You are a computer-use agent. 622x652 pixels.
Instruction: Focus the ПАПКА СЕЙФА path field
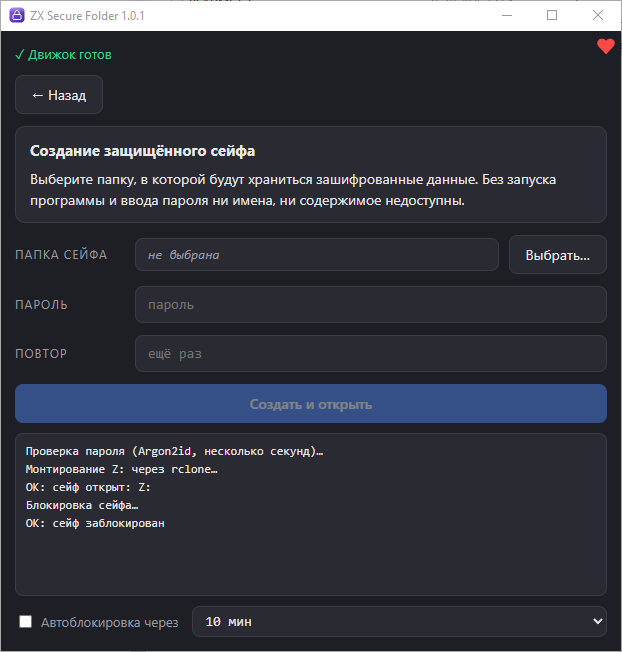point(317,255)
